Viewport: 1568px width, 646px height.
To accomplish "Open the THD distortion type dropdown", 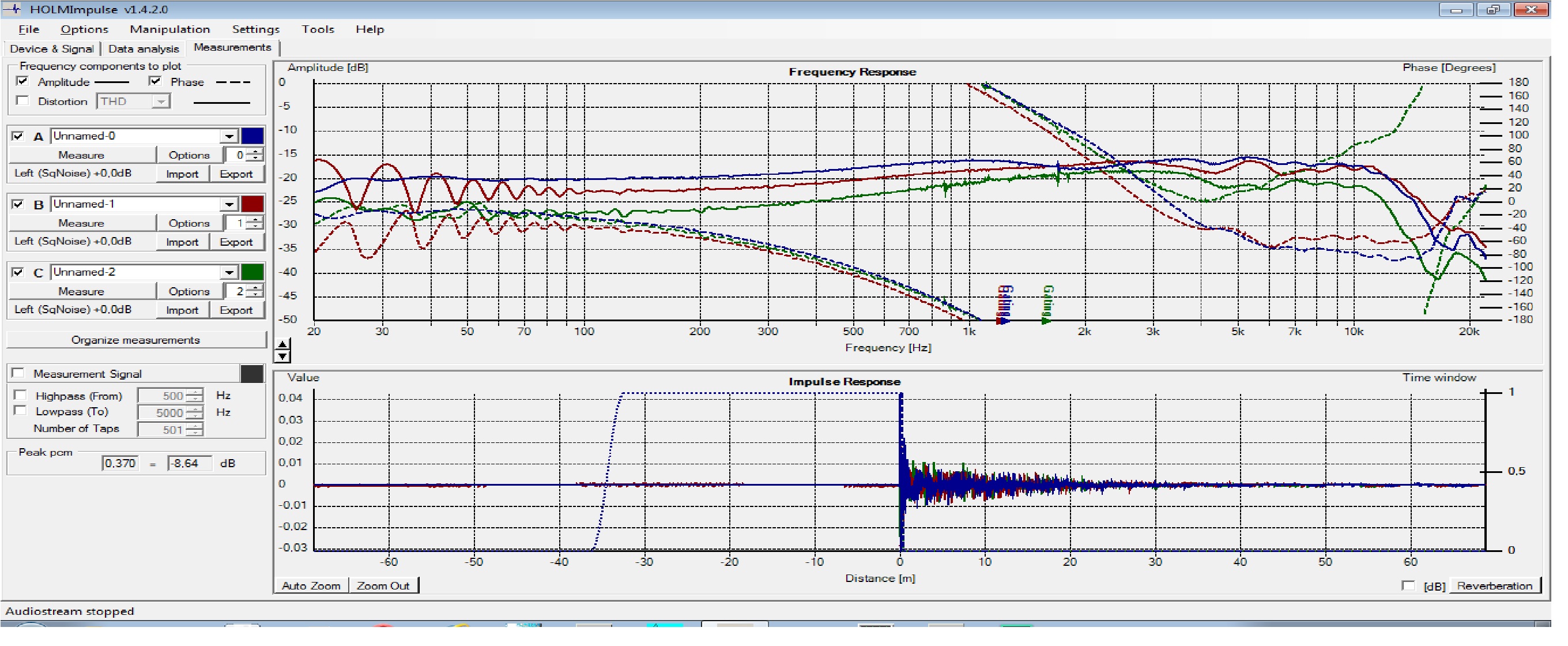I will coord(160,102).
